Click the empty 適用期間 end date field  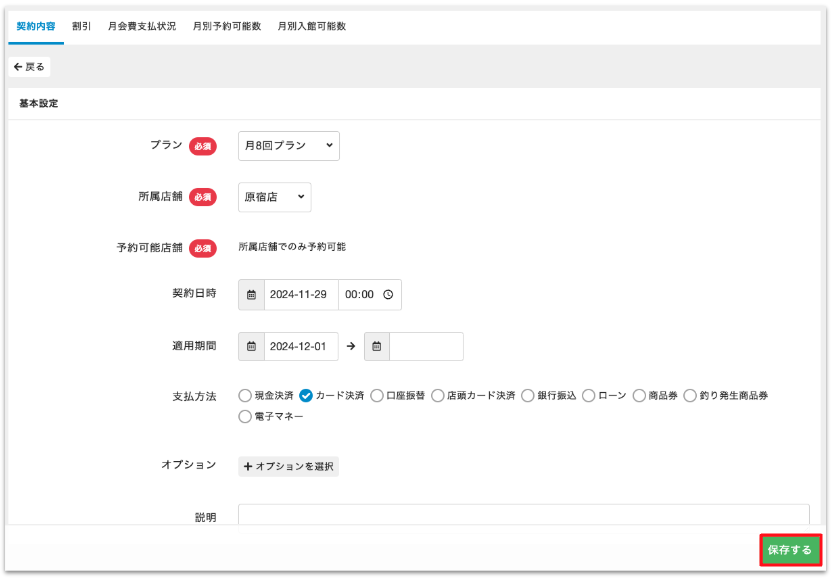tap(426, 347)
